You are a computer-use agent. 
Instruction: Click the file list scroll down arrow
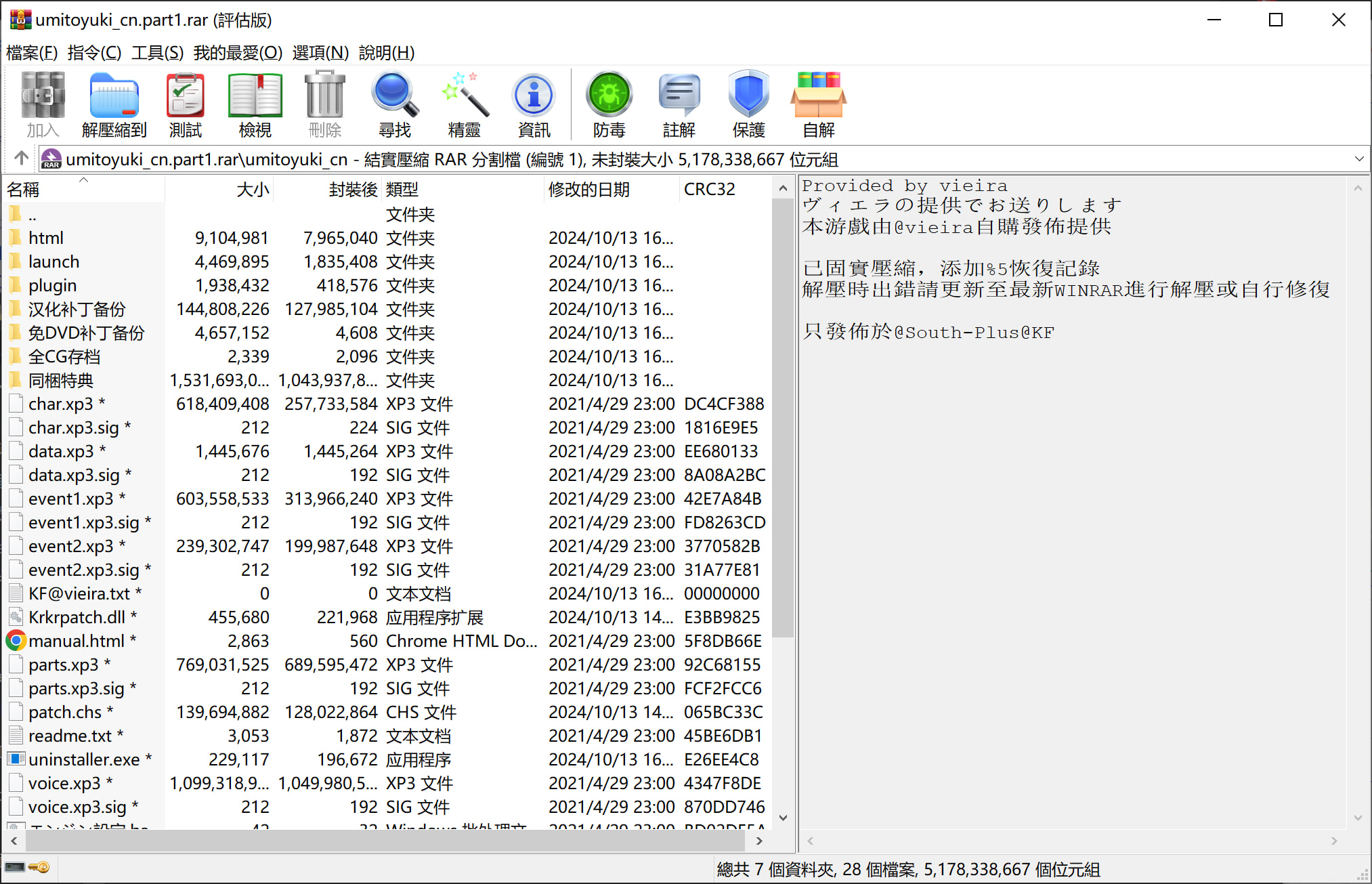[x=784, y=817]
